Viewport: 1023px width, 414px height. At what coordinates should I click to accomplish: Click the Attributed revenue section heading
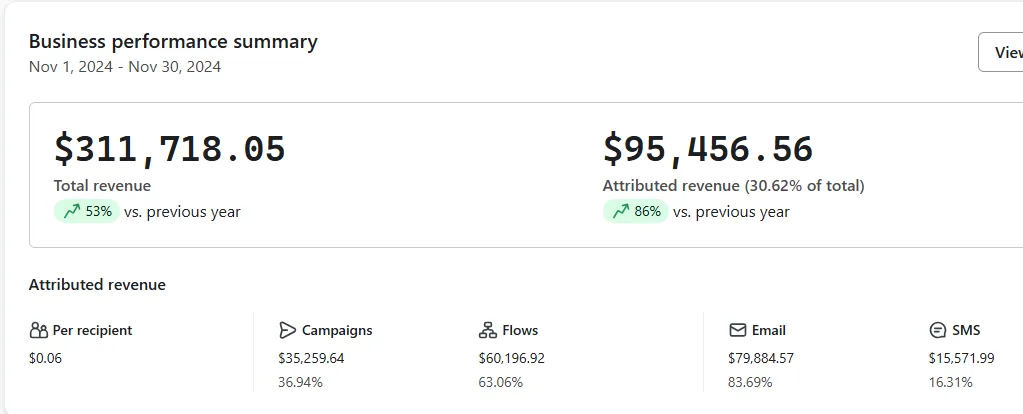97,285
